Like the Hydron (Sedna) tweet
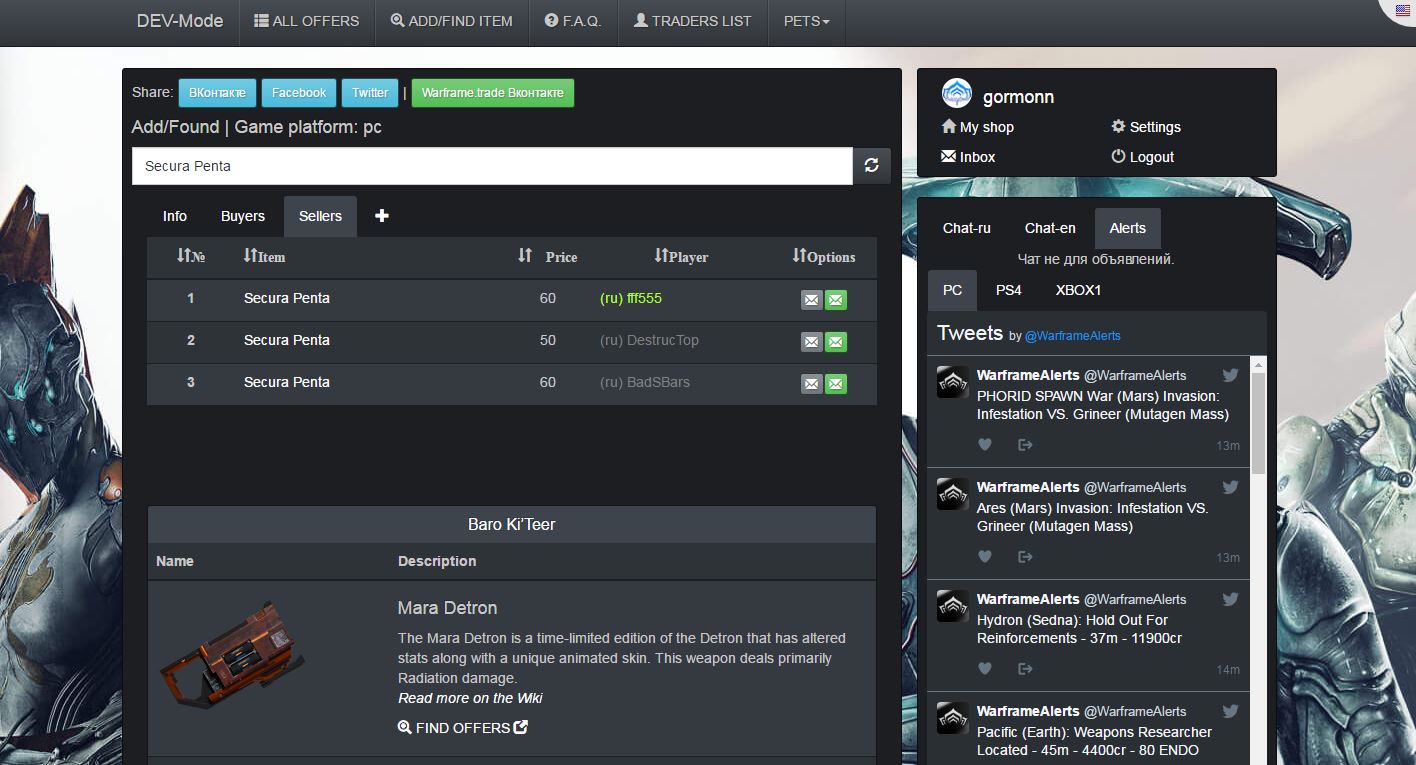 (x=985, y=669)
